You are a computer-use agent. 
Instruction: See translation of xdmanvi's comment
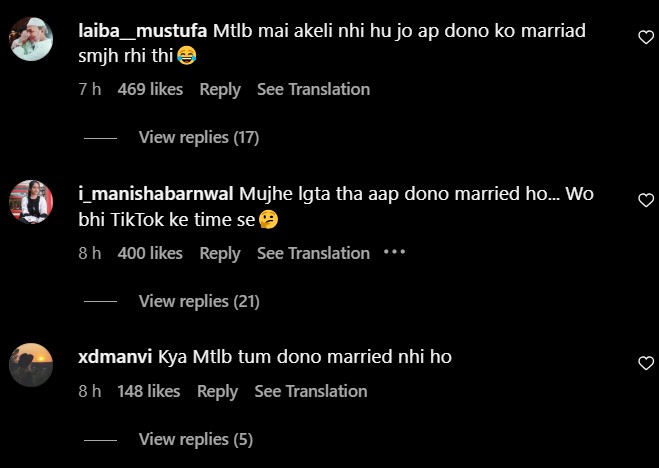311,391
